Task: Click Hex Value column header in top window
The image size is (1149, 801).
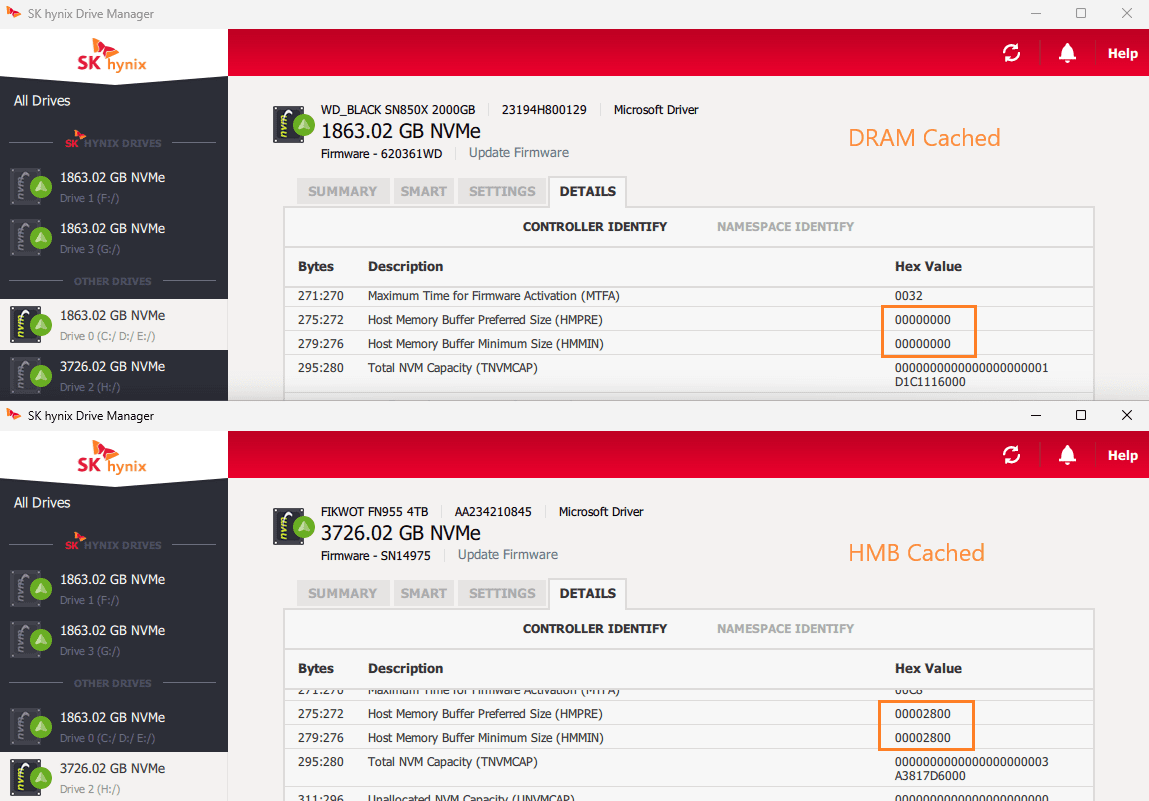Action: (928, 267)
